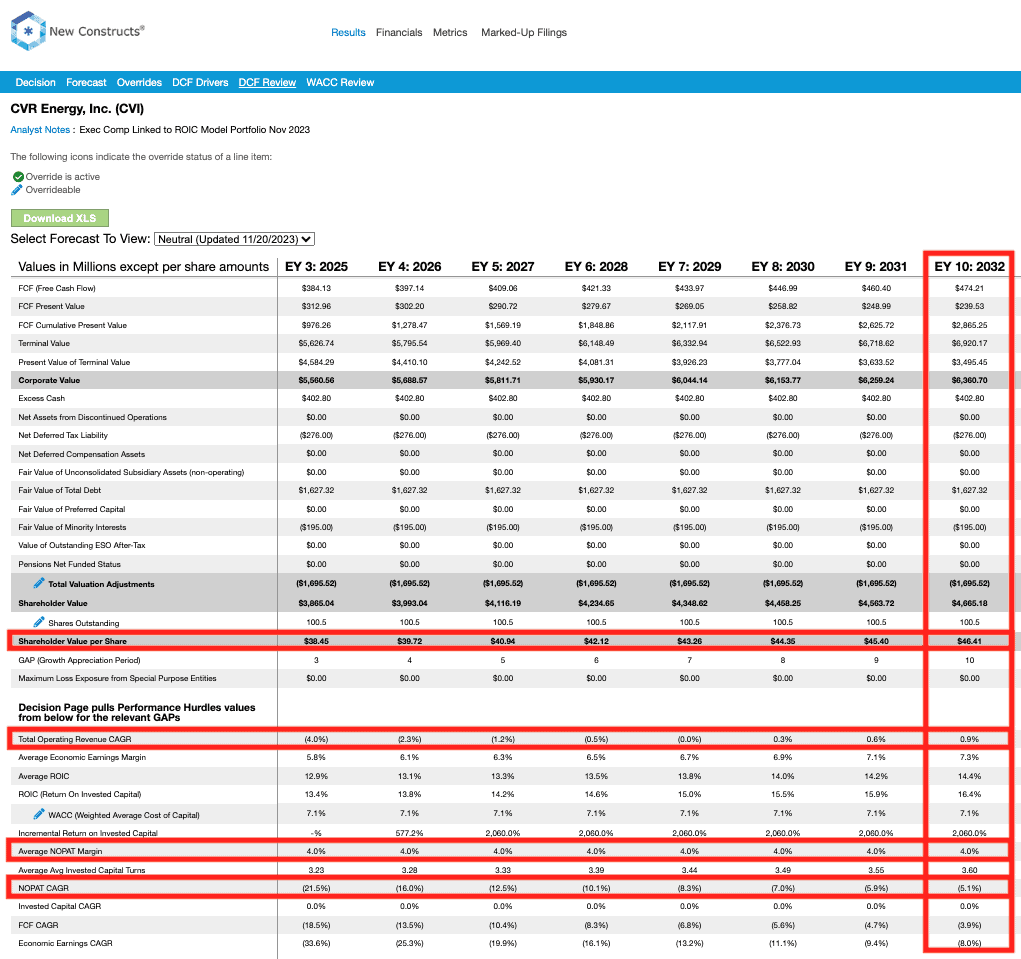Click the FCF CAGR row label
This screenshot has height=959, width=1021.
pyautogui.click(x=38, y=925)
